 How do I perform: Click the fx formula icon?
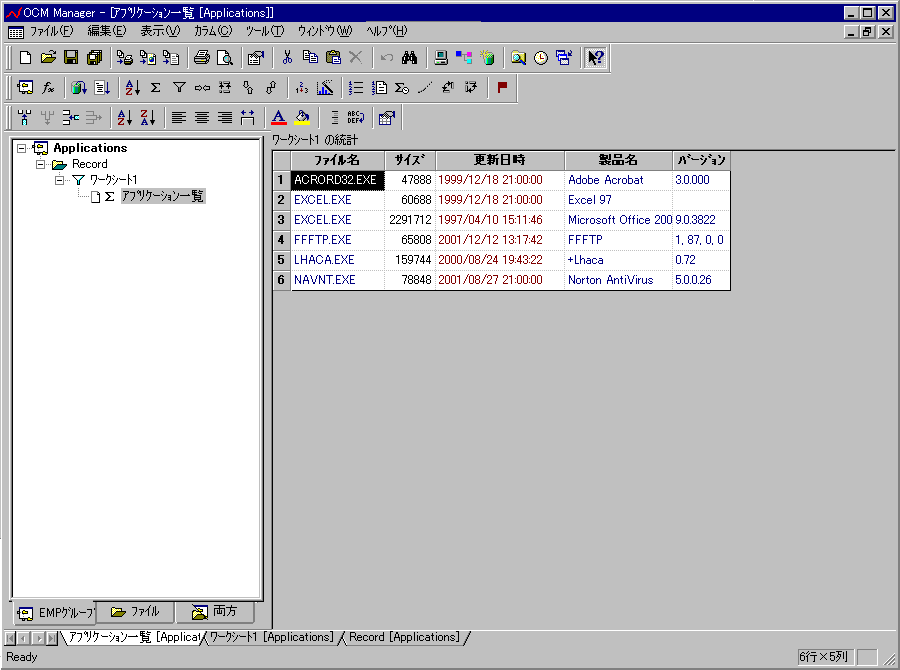48,87
